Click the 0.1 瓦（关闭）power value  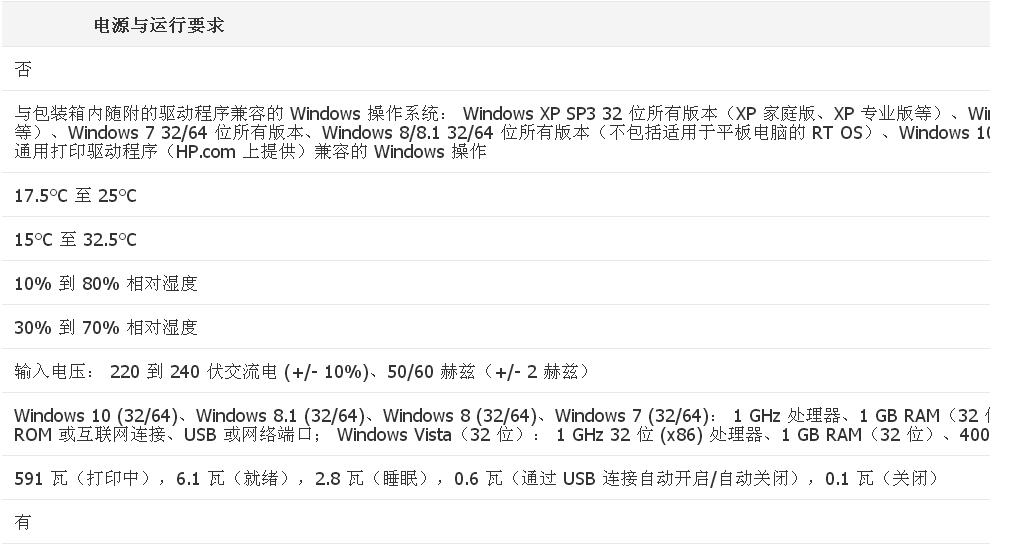pyautogui.click(x=881, y=479)
